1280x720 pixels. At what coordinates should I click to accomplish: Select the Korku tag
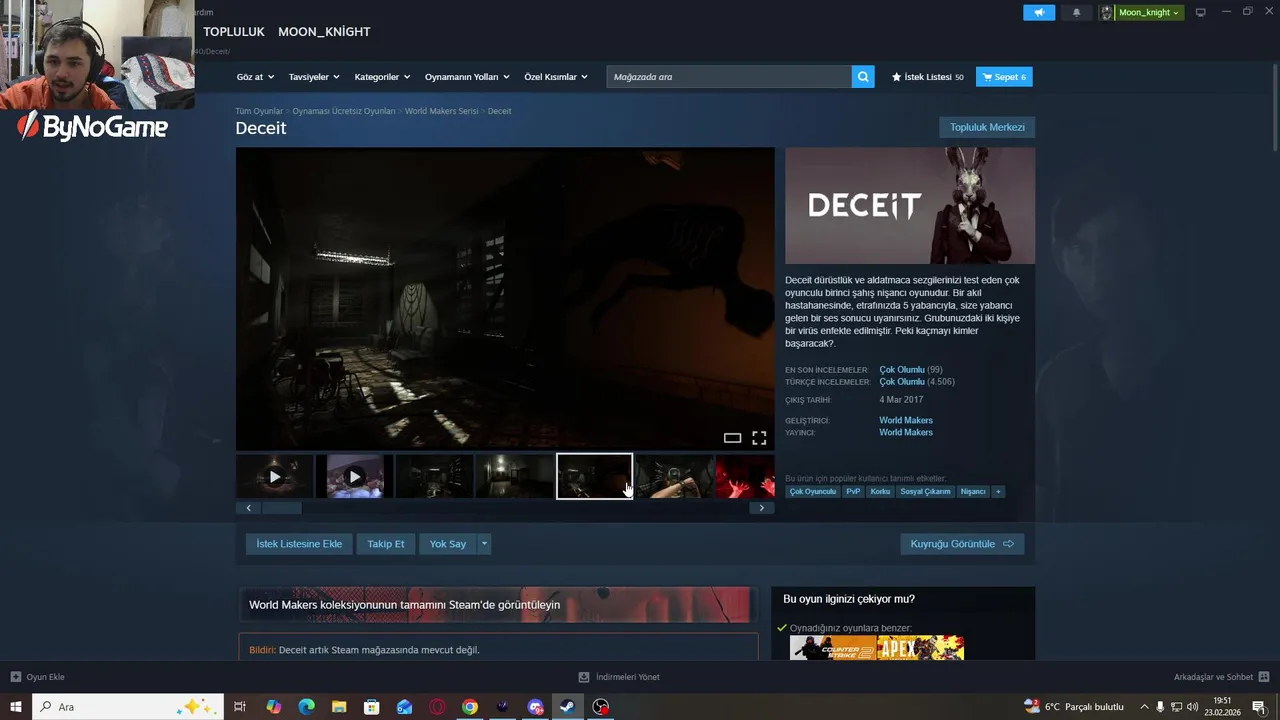[880, 491]
